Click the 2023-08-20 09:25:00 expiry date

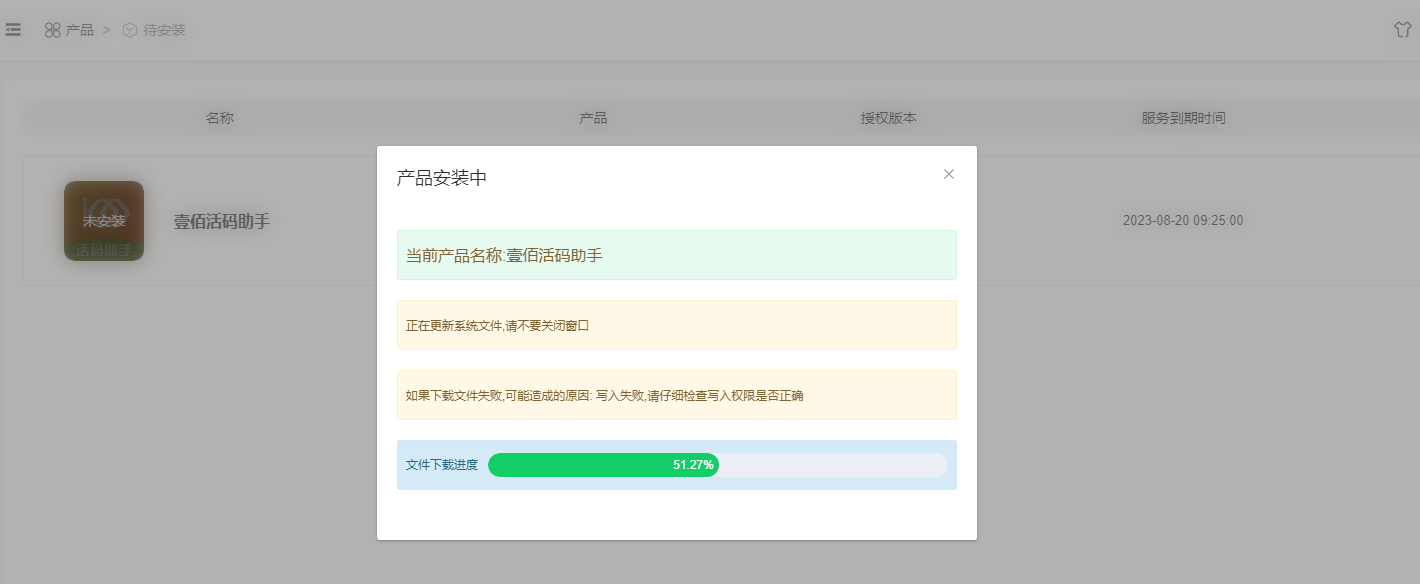pyautogui.click(x=1183, y=221)
